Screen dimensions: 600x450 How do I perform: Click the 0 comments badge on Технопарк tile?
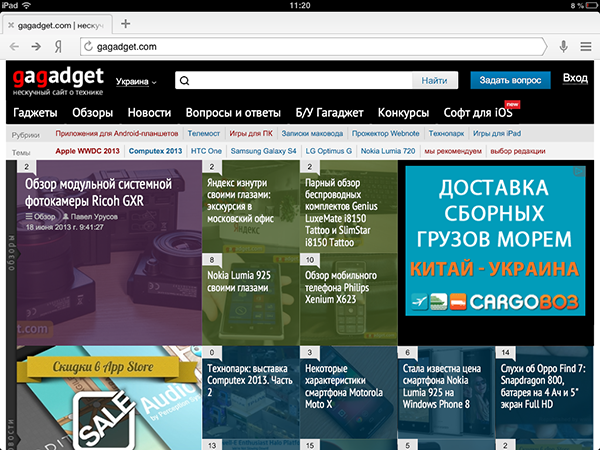coord(212,352)
